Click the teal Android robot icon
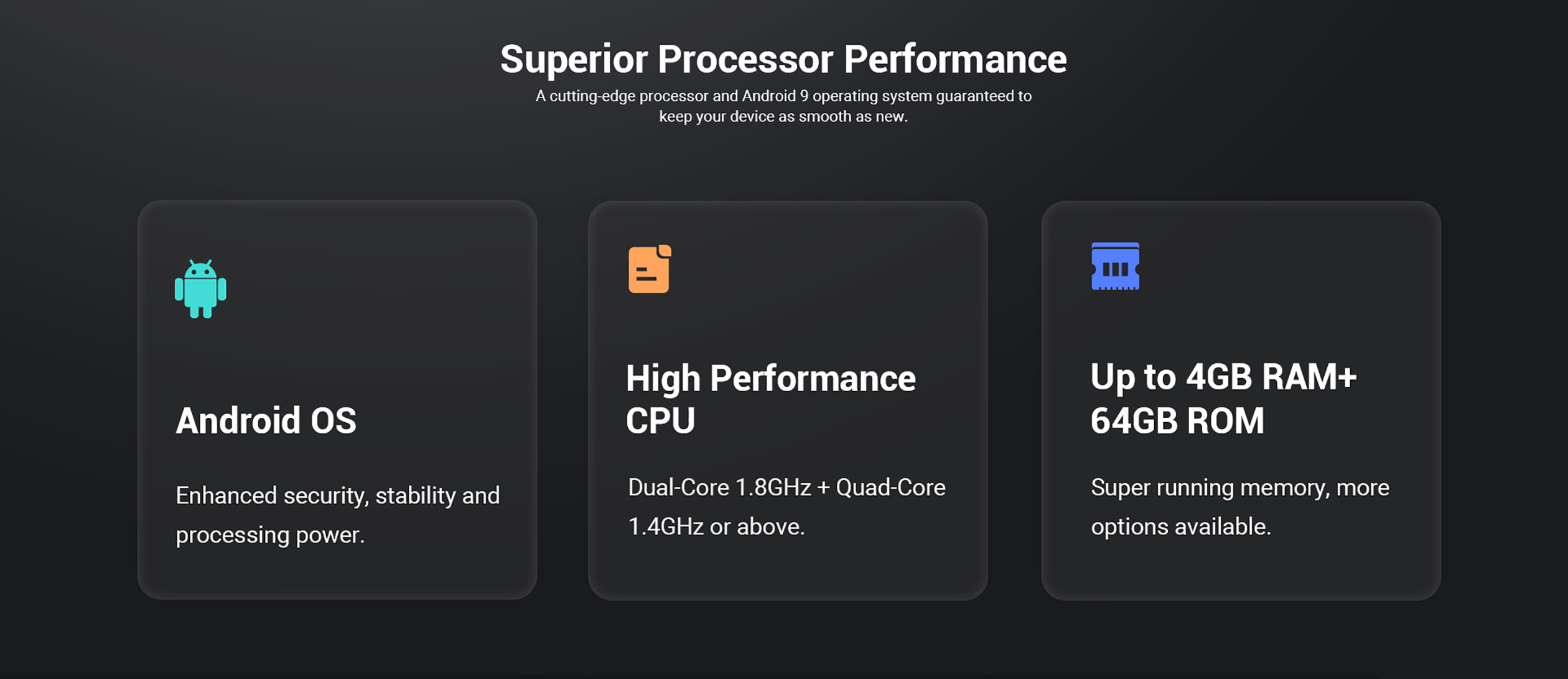Image resolution: width=1568 pixels, height=679 pixels. (200, 289)
